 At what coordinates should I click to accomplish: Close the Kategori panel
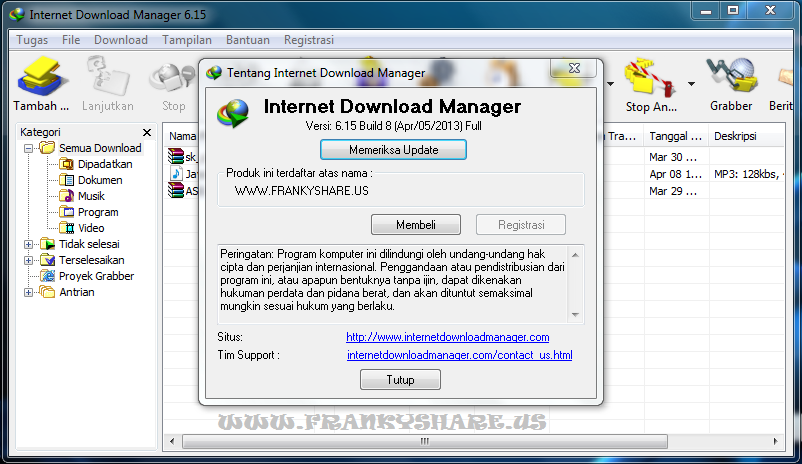coord(147,132)
